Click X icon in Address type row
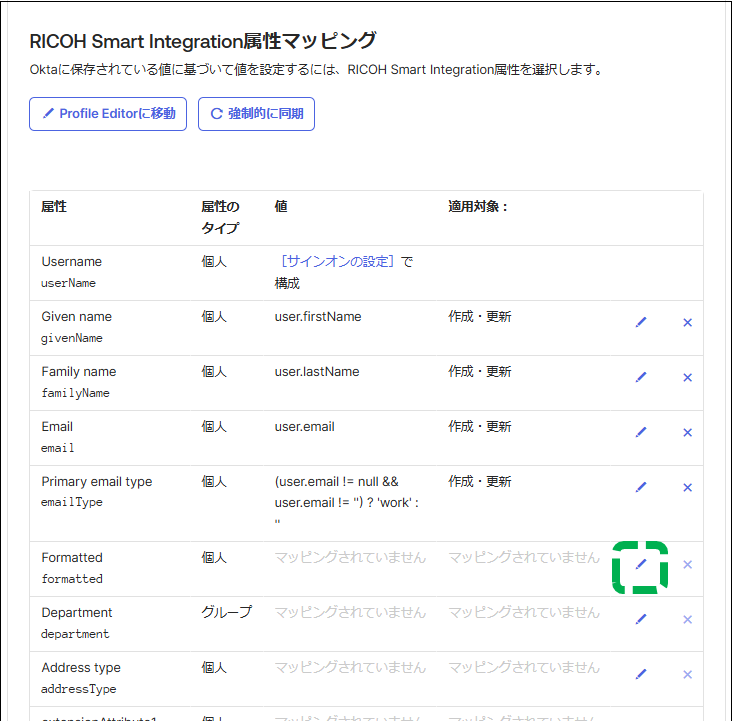Image resolution: width=732 pixels, height=721 pixels. 687,675
